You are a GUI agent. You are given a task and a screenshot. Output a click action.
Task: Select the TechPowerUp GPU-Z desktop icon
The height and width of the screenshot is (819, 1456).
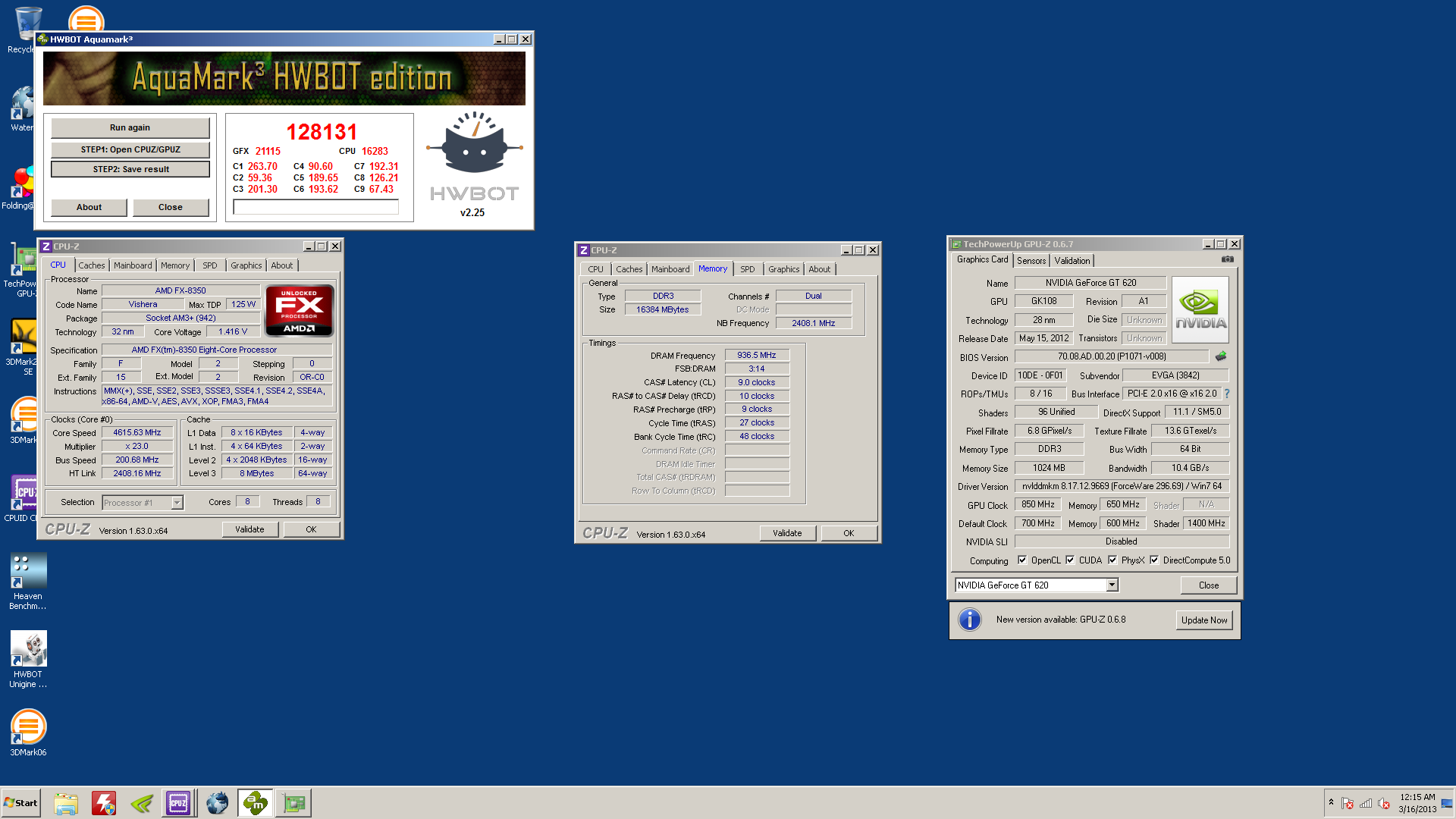click(23, 269)
